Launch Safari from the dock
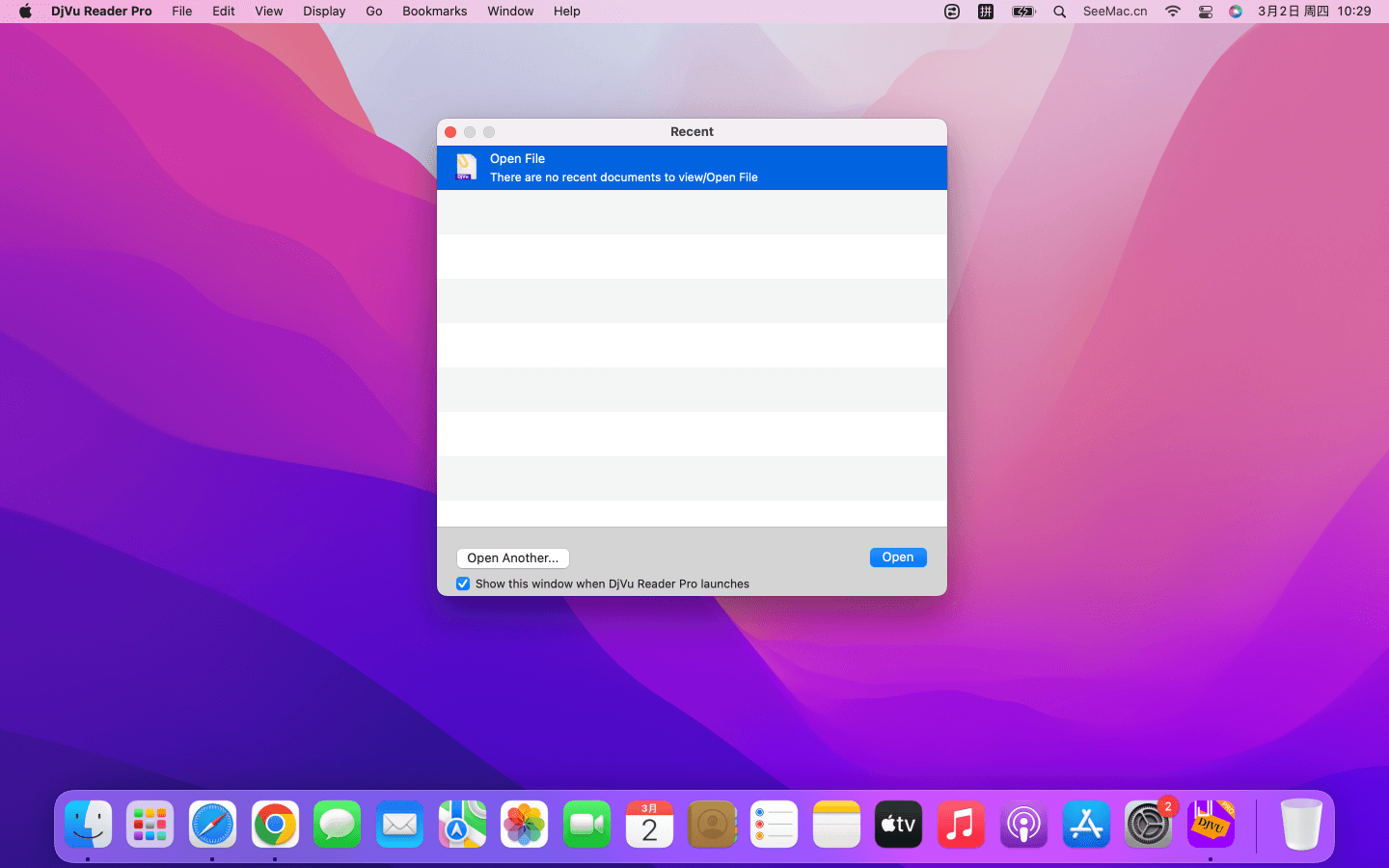 (212, 825)
